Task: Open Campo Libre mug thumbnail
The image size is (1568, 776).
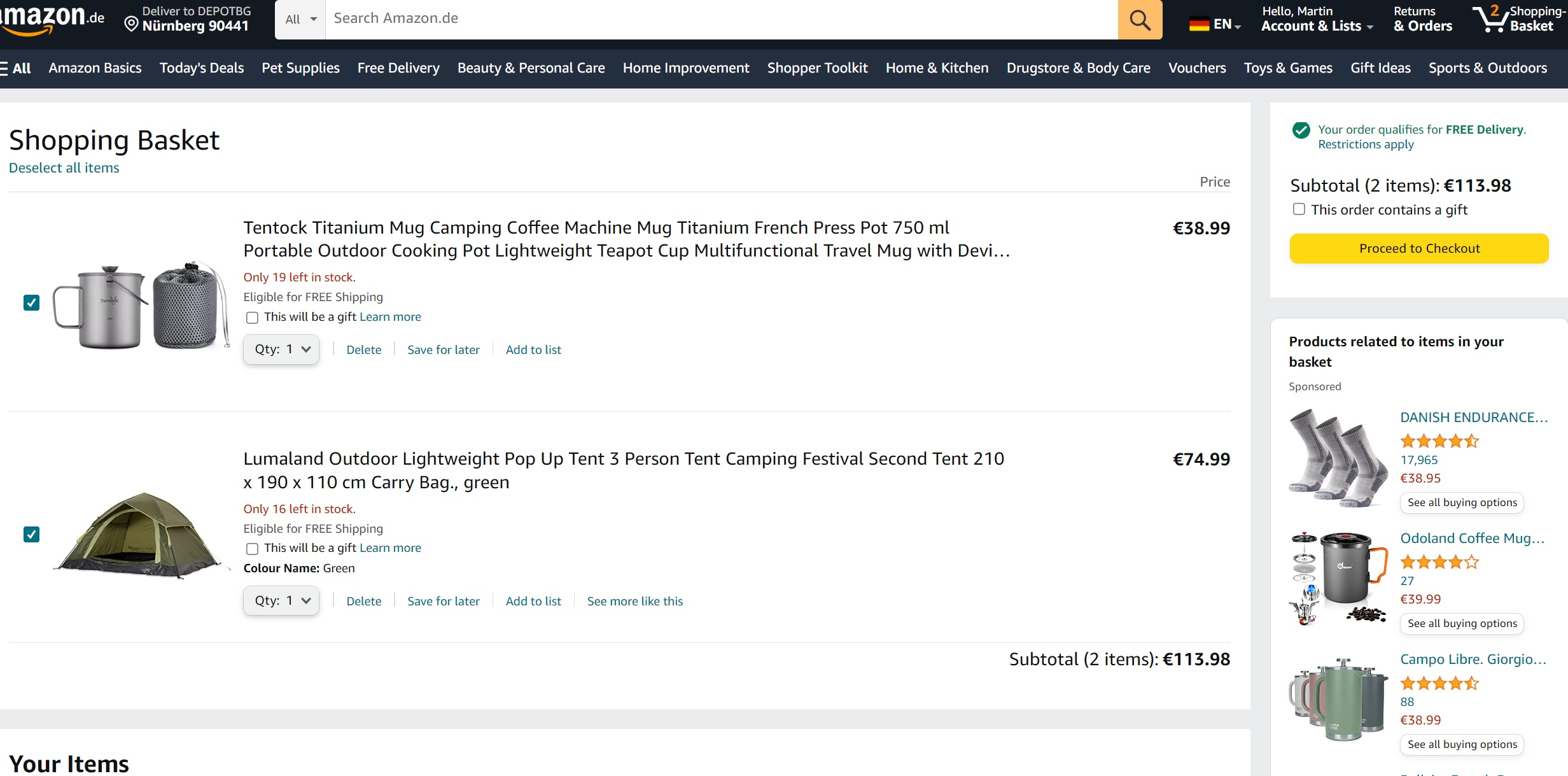Action: [1338, 699]
